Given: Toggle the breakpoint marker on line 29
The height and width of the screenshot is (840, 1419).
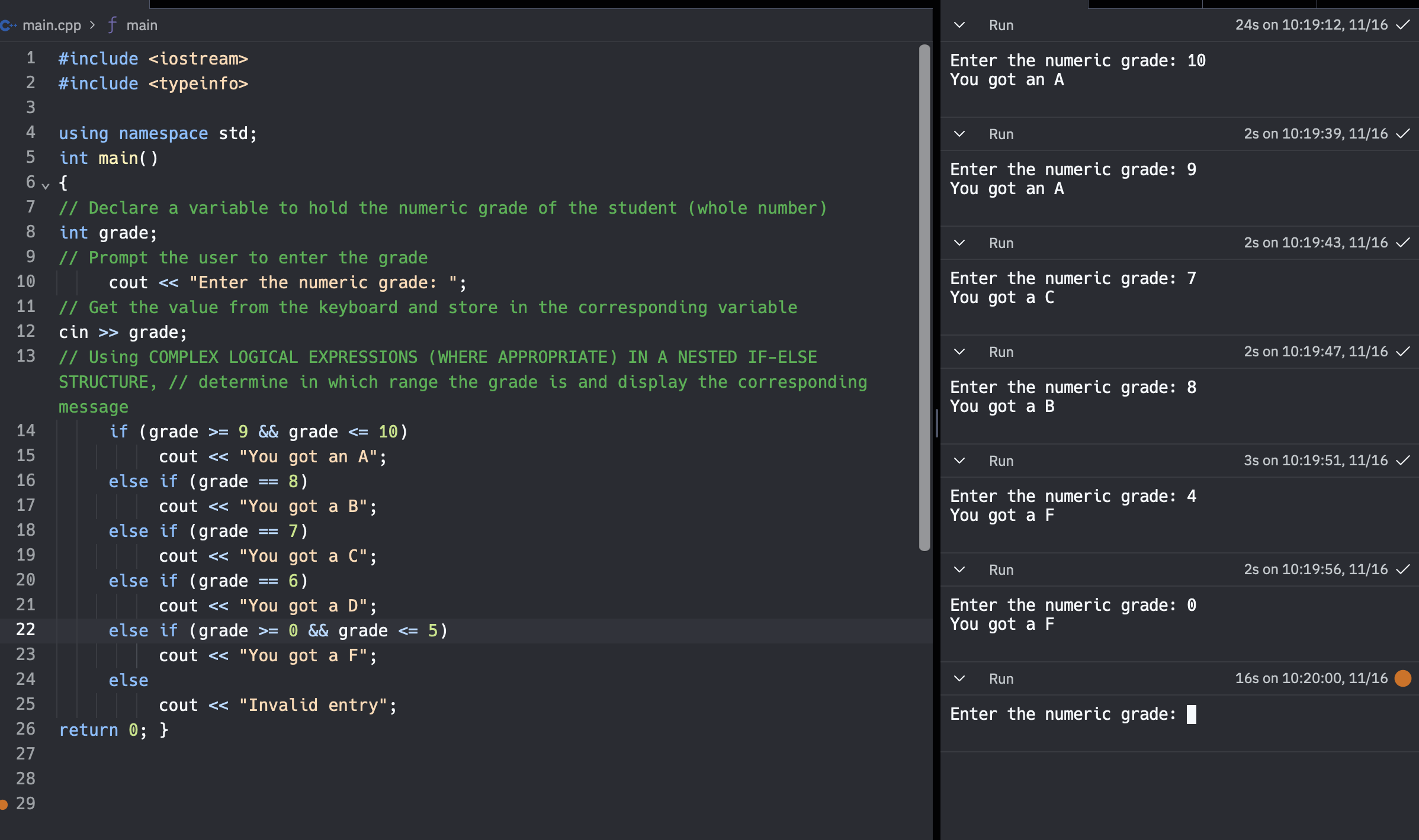Looking at the screenshot, I should tap(5, 803).
